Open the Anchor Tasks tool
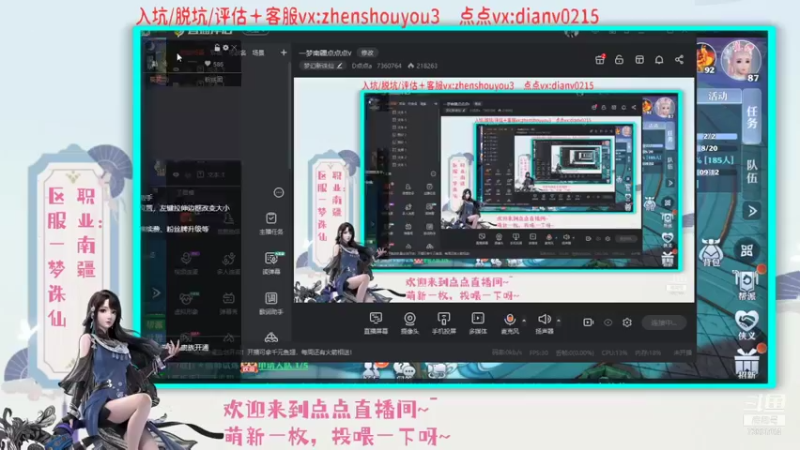Viewport: 800px width, 450px height. (x=271, y=223)
